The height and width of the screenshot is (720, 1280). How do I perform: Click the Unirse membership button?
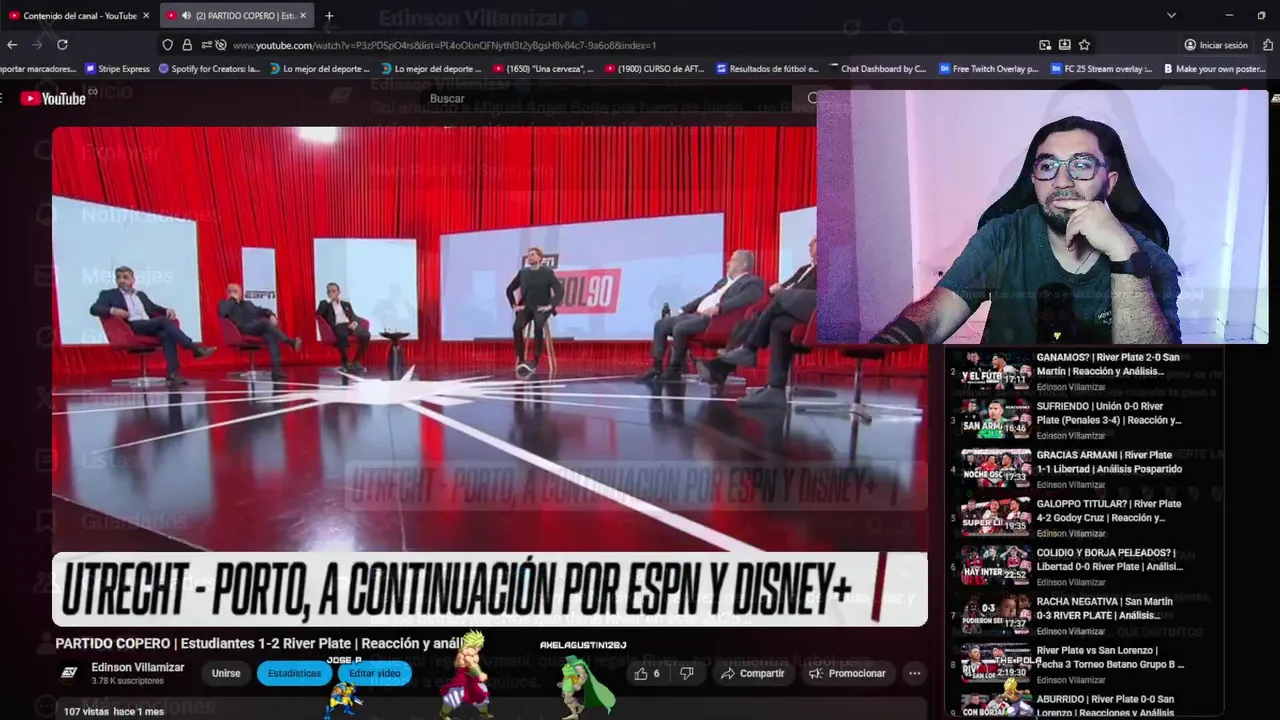pos(226,673)
